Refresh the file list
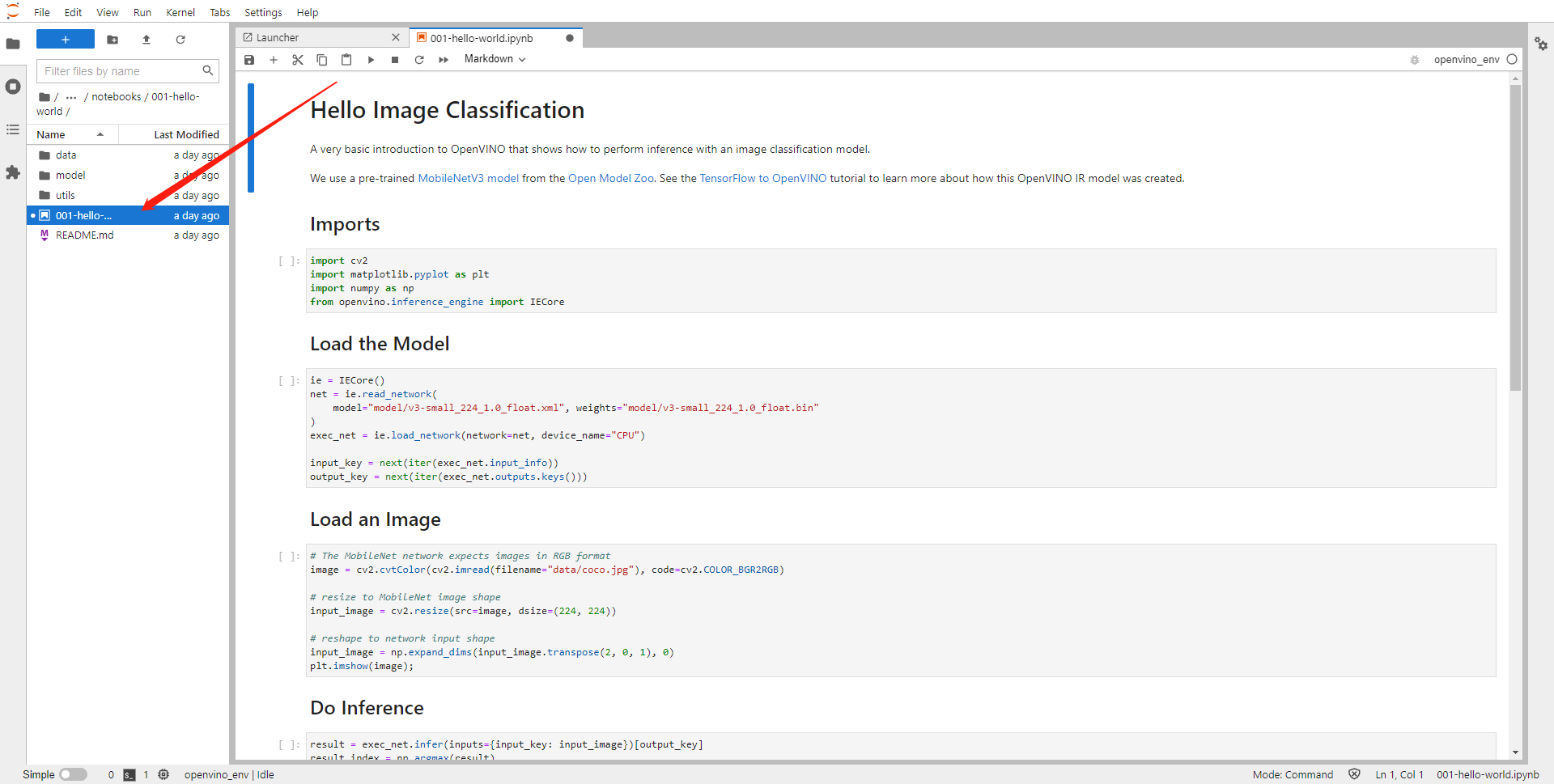Viewport: 1554px width, 784px height. (180, 39)
